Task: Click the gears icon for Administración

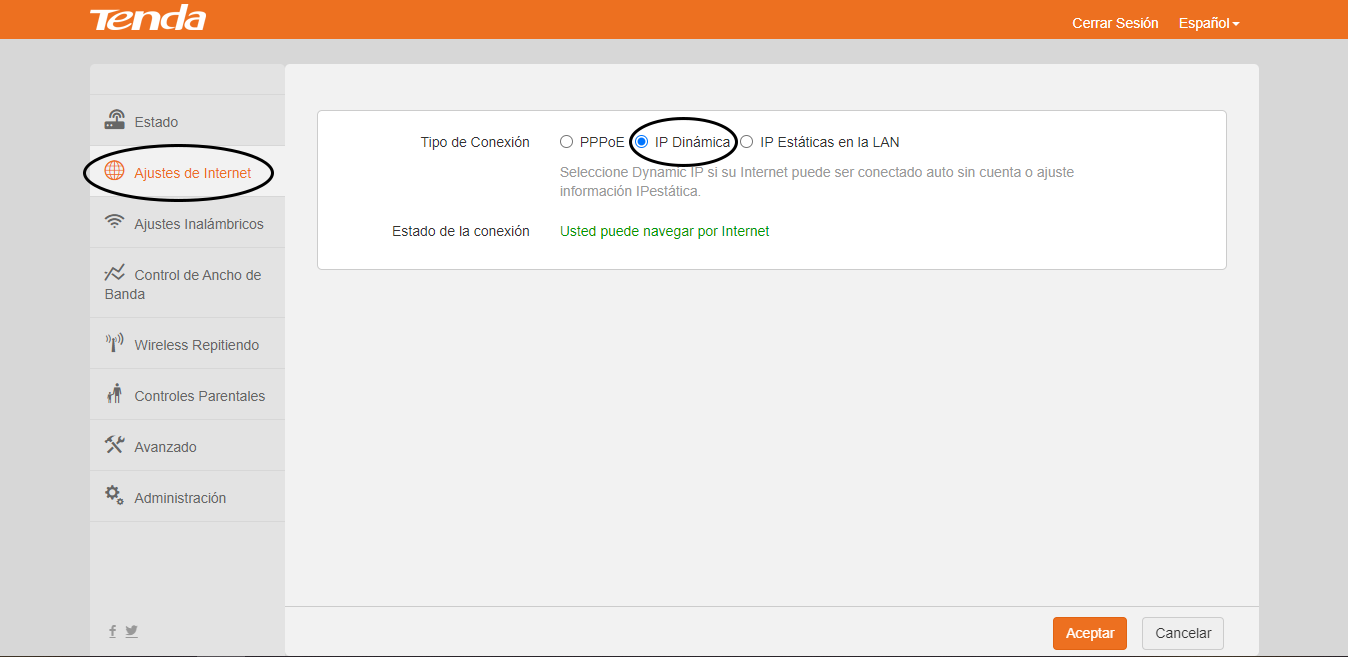Action: (x=115, y=496)
